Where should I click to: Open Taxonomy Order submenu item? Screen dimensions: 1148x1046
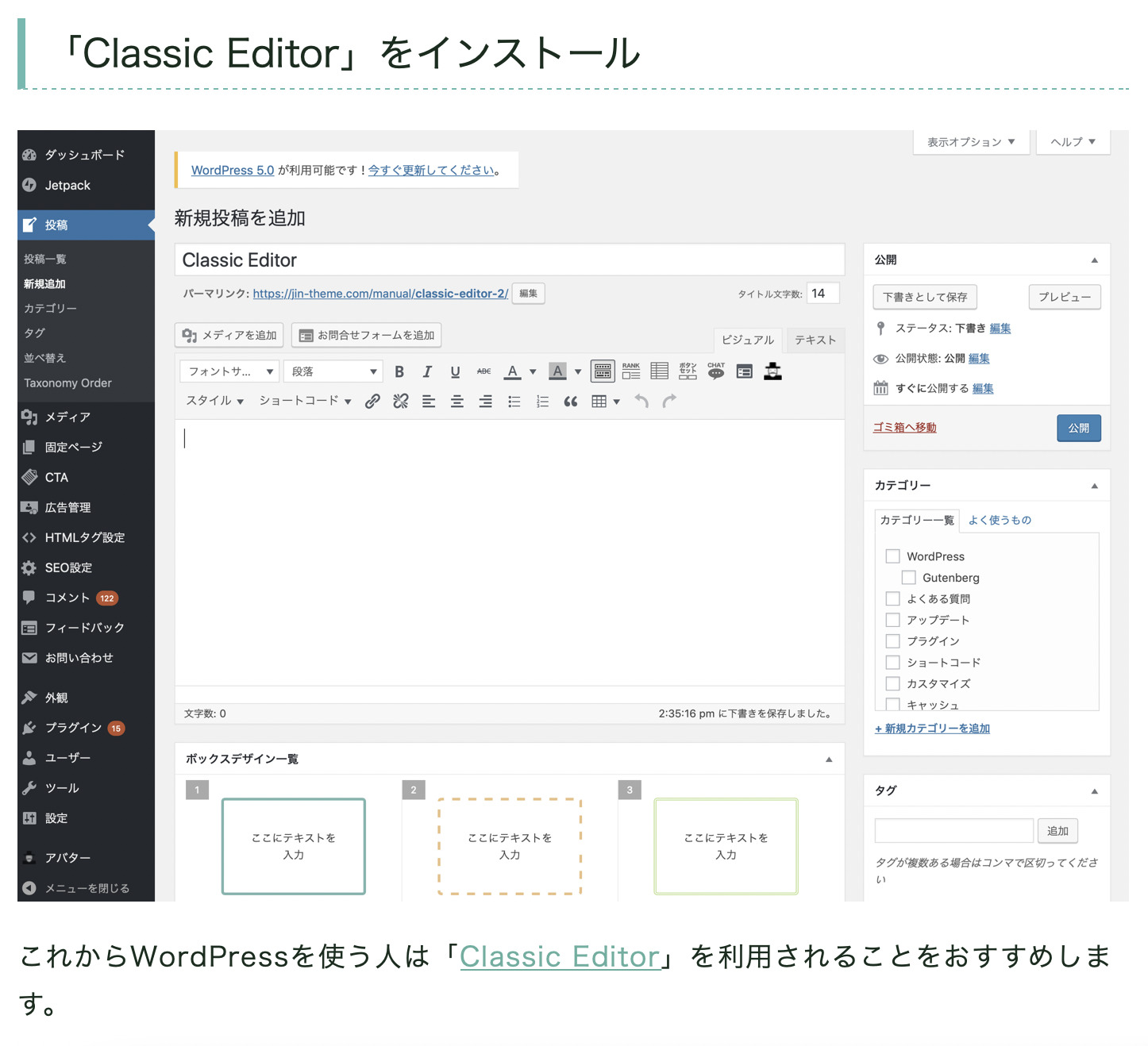(67, 383)
